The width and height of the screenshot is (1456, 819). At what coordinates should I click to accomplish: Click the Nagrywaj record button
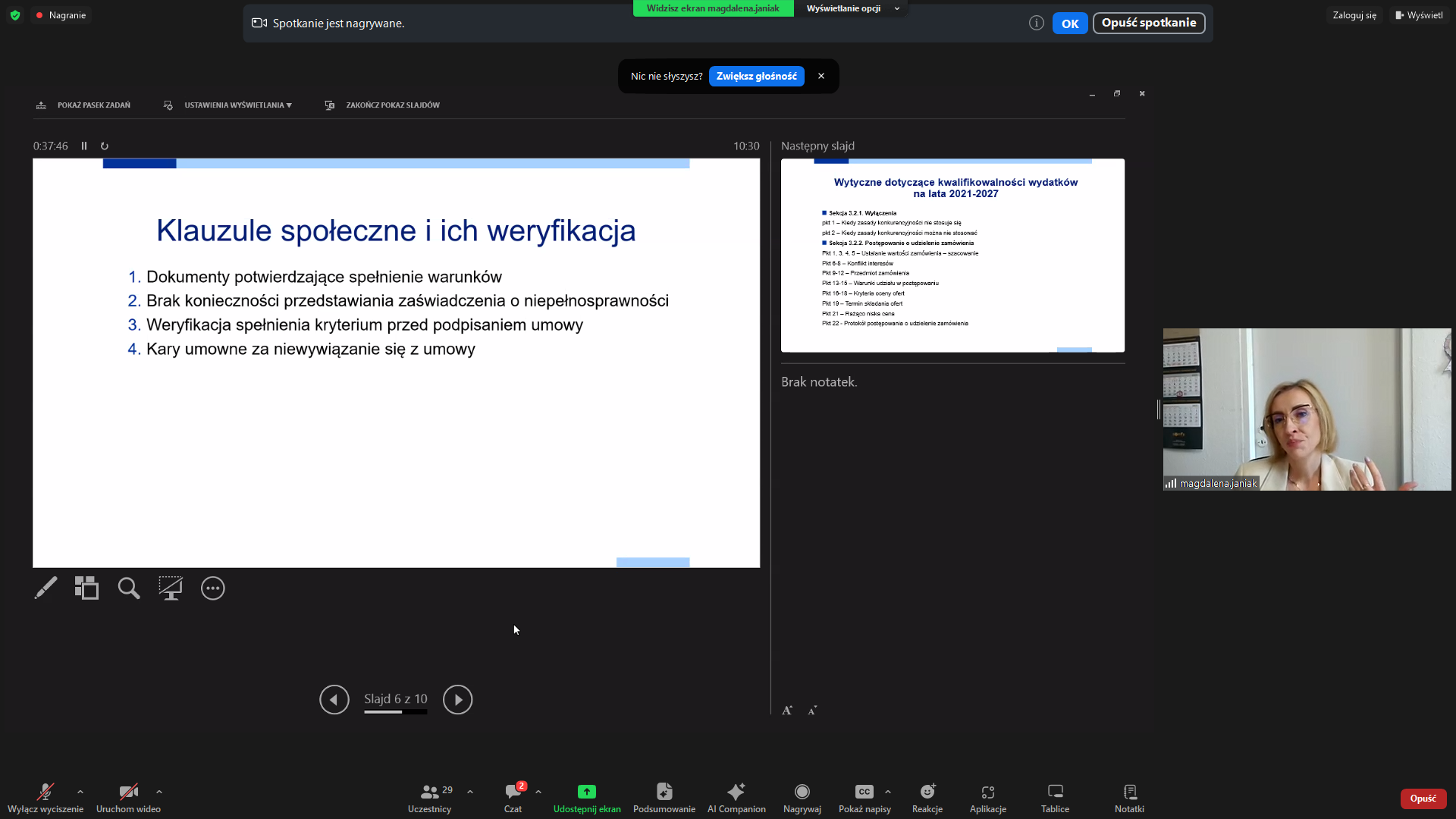(x=802, y=798)
